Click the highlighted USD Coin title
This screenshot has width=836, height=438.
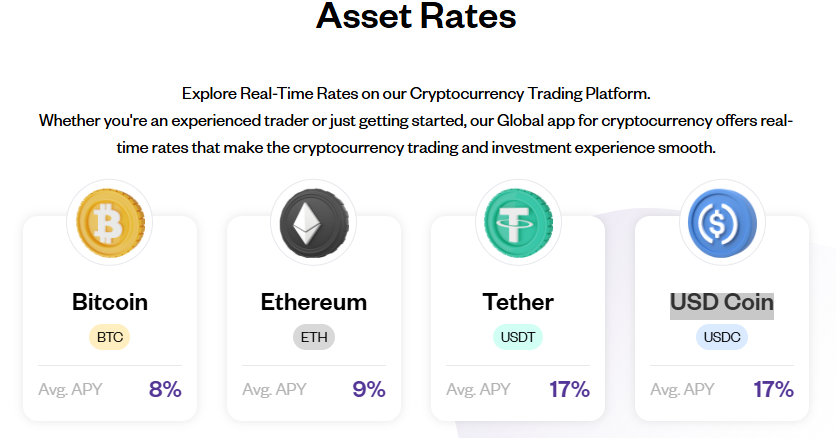(722, 304)
